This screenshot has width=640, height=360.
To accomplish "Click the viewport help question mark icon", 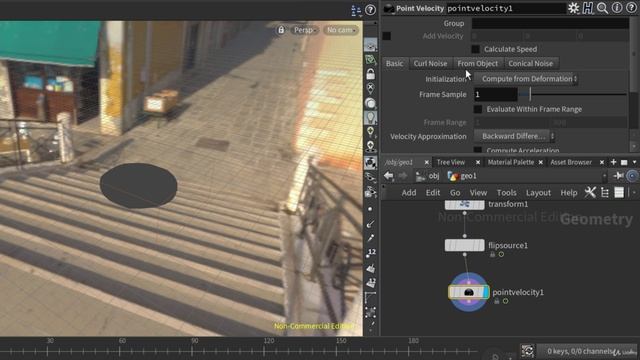I will pyautogui.click(x=370, y=10).
